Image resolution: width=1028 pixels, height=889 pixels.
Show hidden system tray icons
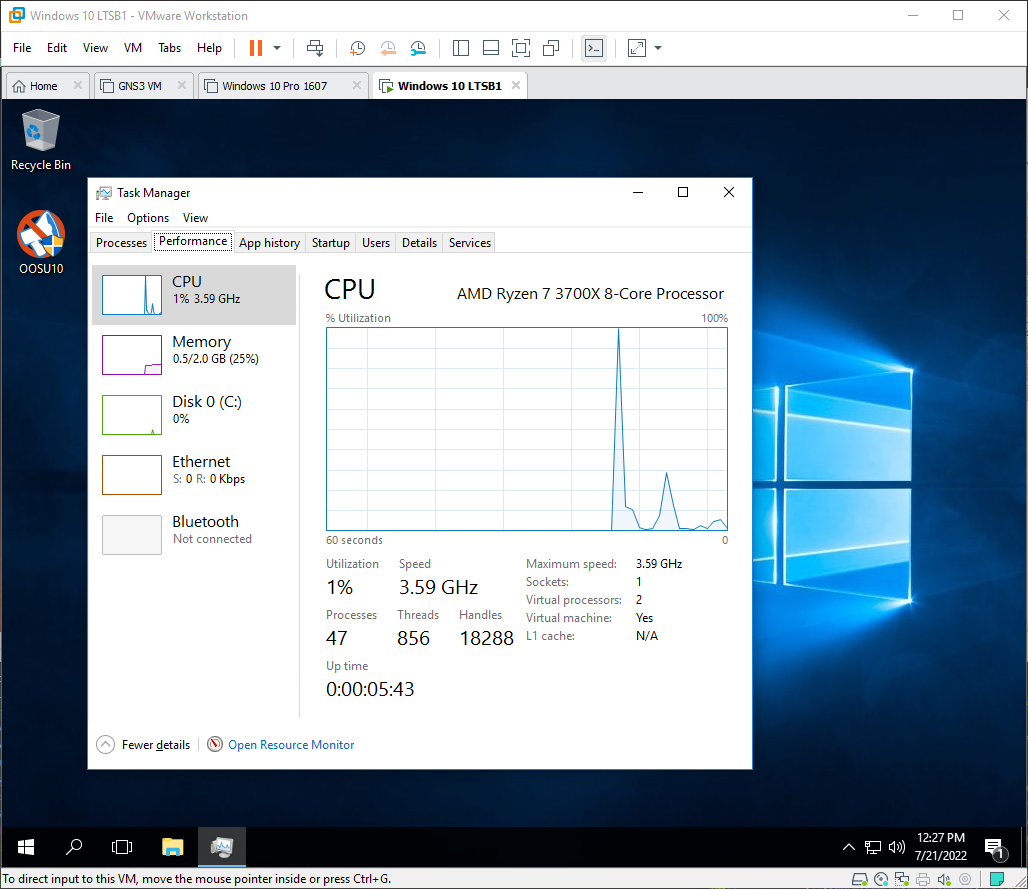coord(848,847)
